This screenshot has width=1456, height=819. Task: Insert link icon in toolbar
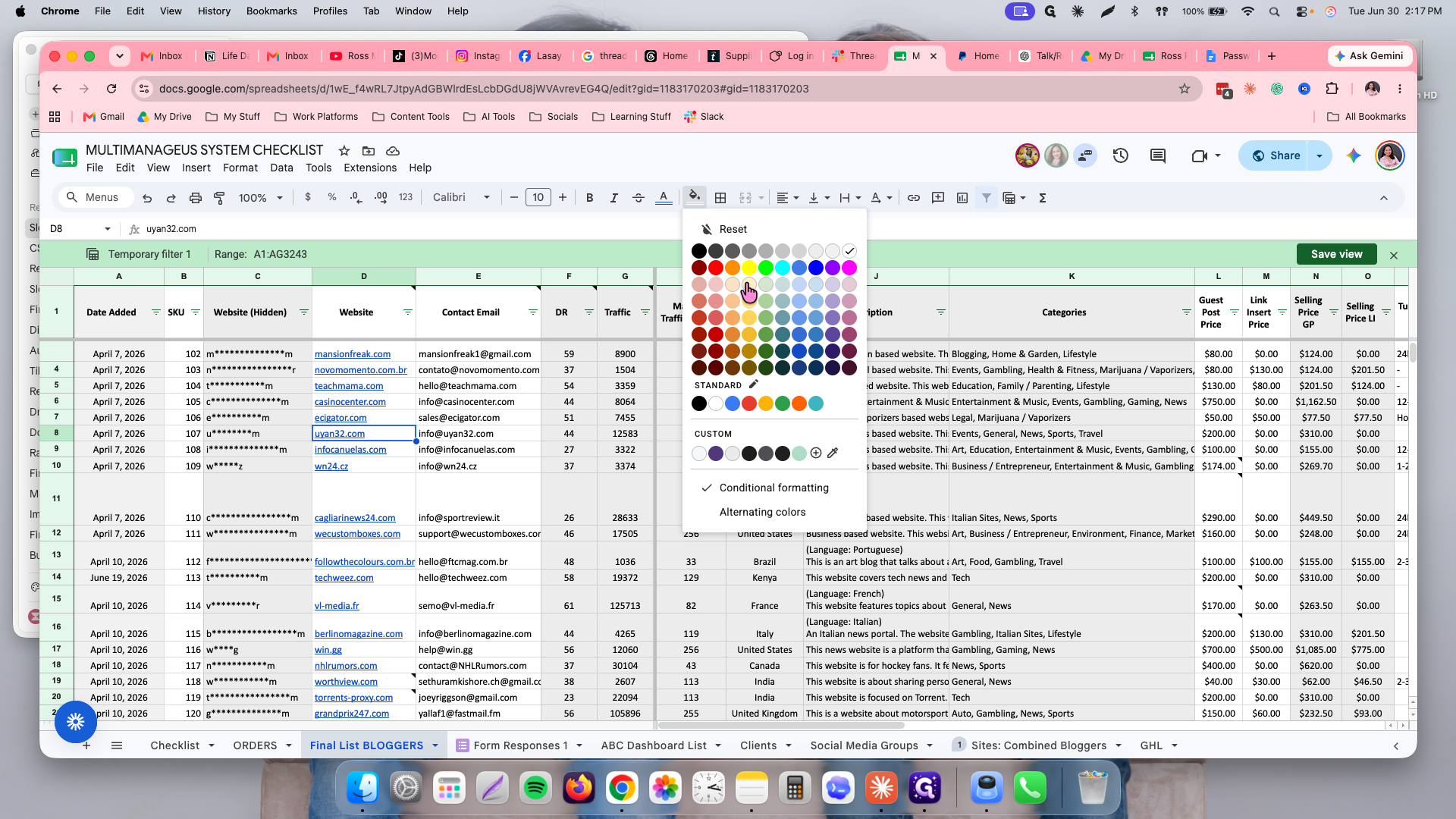point(914,198)
